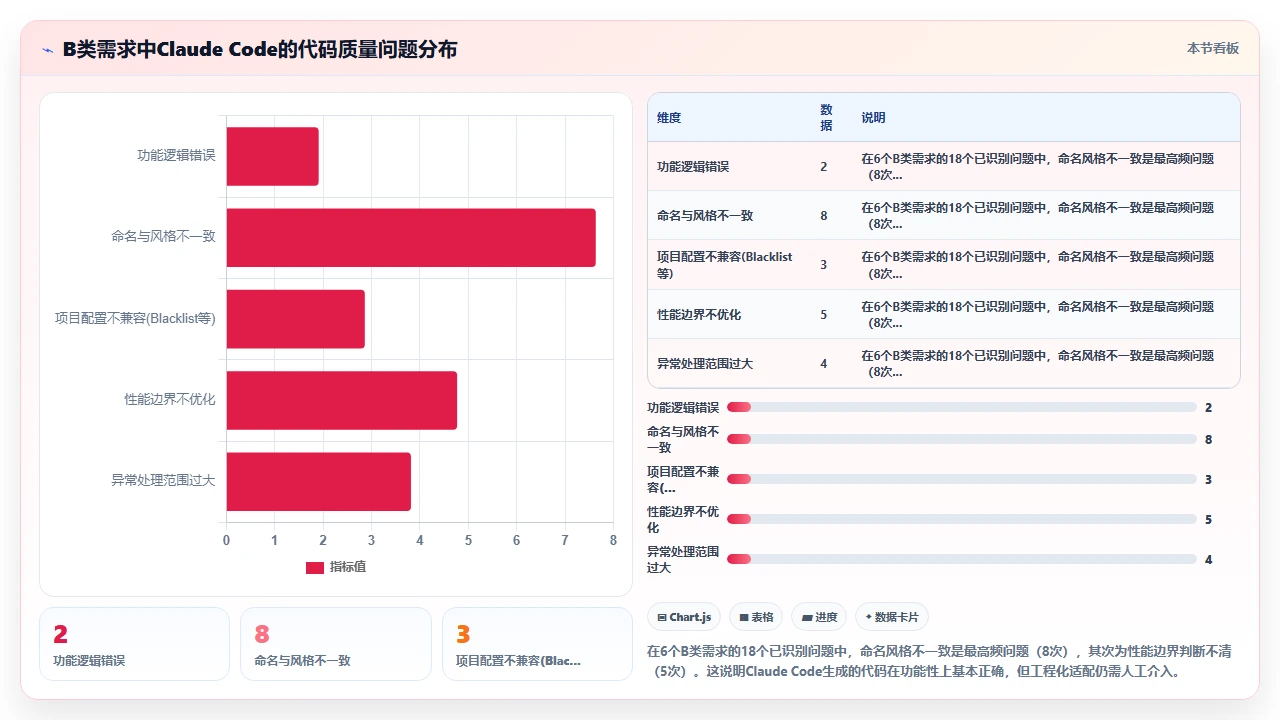Click the 项目配置不兼容 progress bar
This screenshot has height=720, width=1280.
(x=962, y=479)
